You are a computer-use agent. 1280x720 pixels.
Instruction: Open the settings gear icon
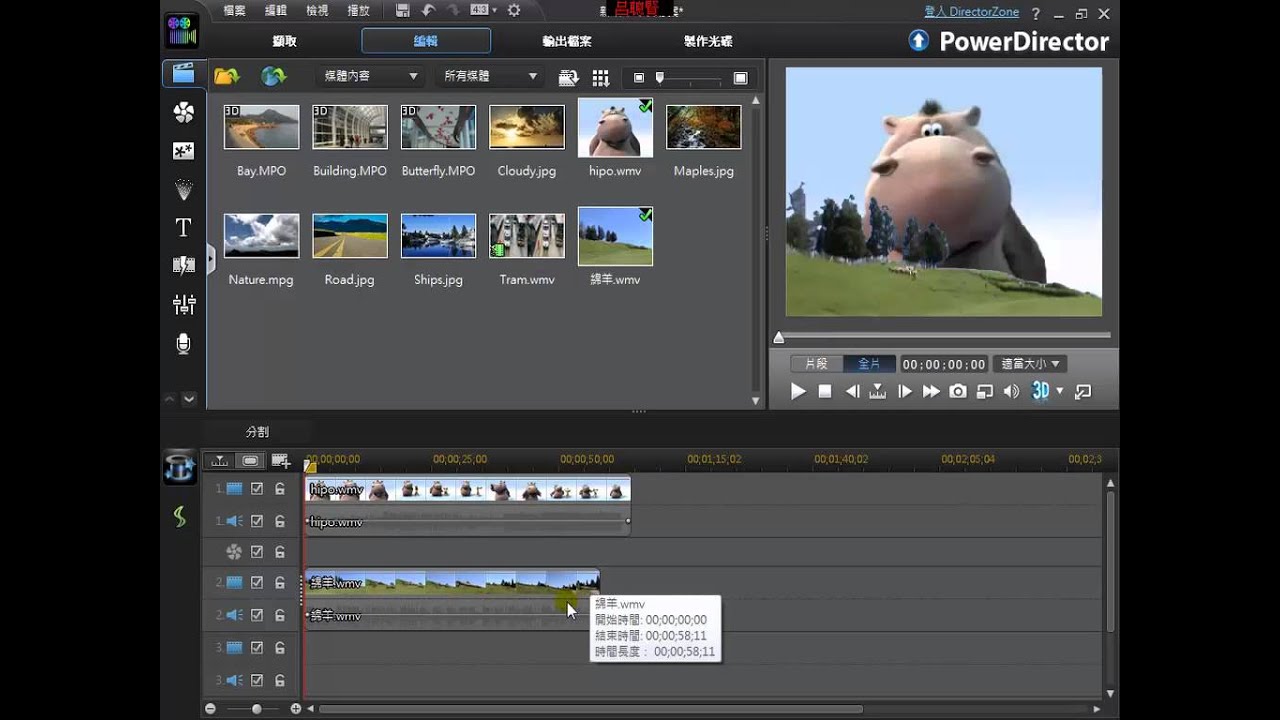click(514, 11)
